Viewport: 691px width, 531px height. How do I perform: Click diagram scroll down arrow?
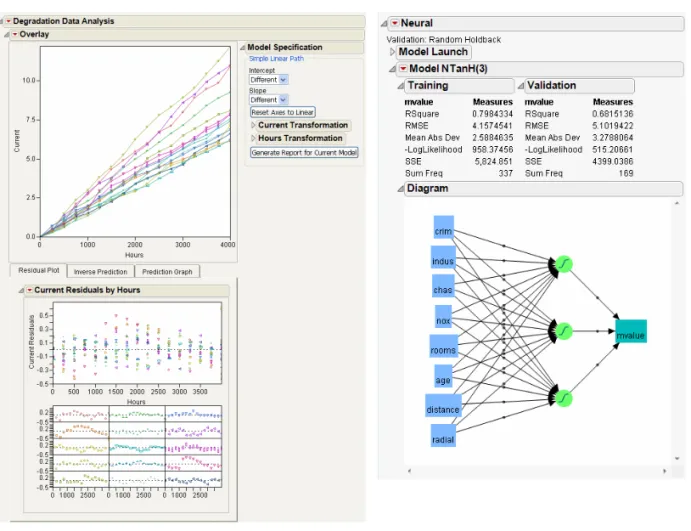(x=677, y=459)
